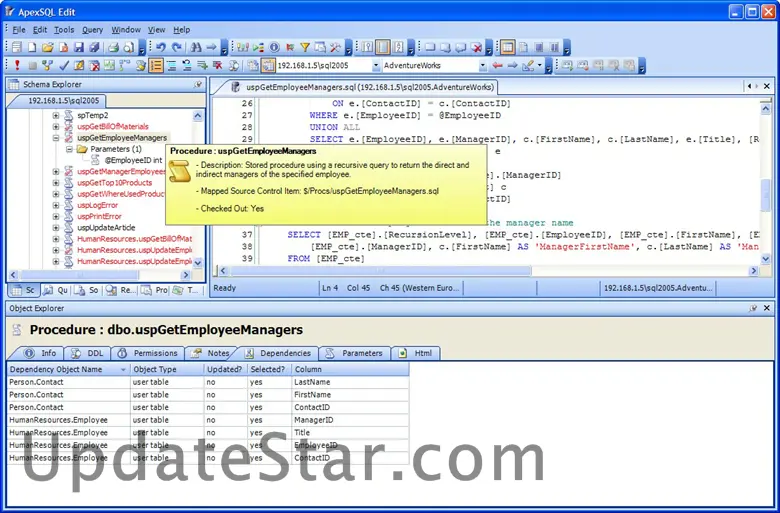The width and height of the screenshot is (780, 513).
Task: Toggle the highlighted panel layout button
Action: 383,48
